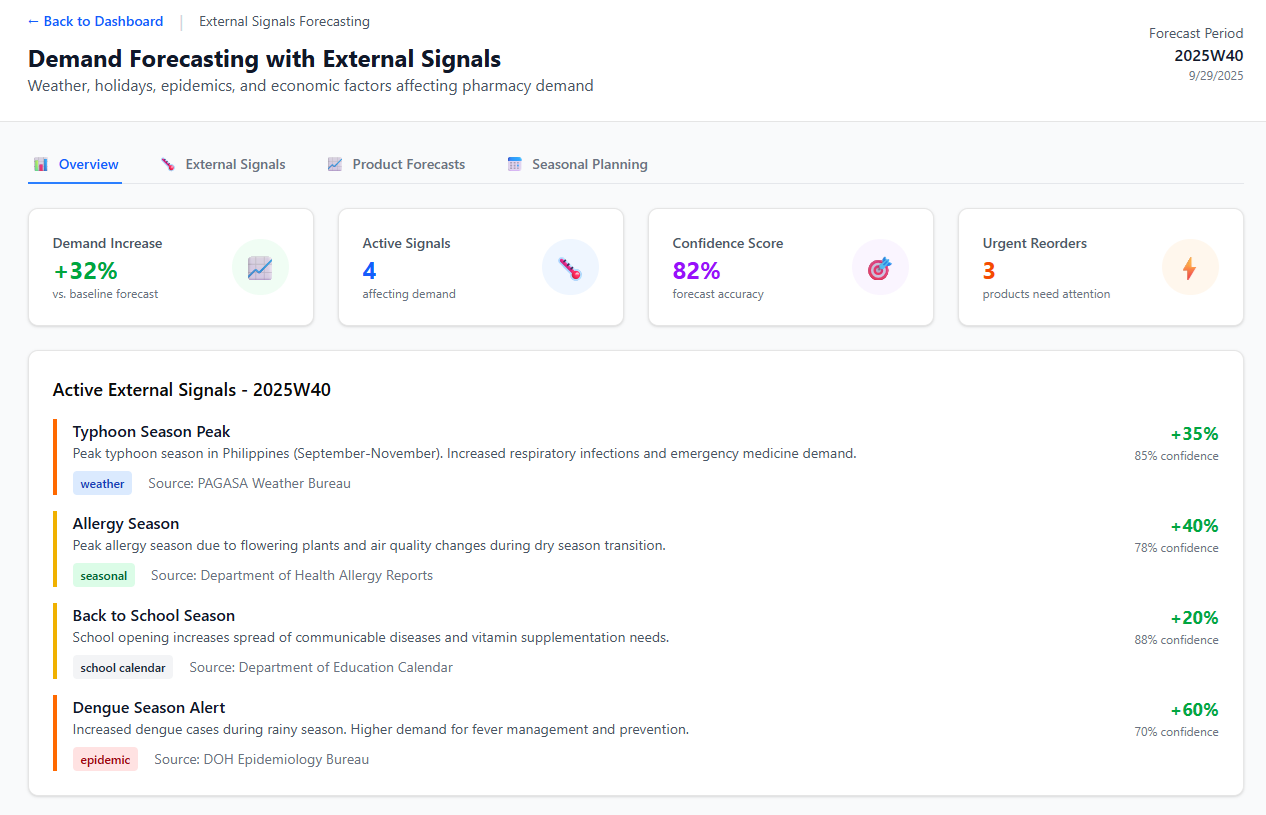Click the epidemic tag under Dengue Season Alert
The height and width of the screenshot is (815, 1266).
[105, 759]
